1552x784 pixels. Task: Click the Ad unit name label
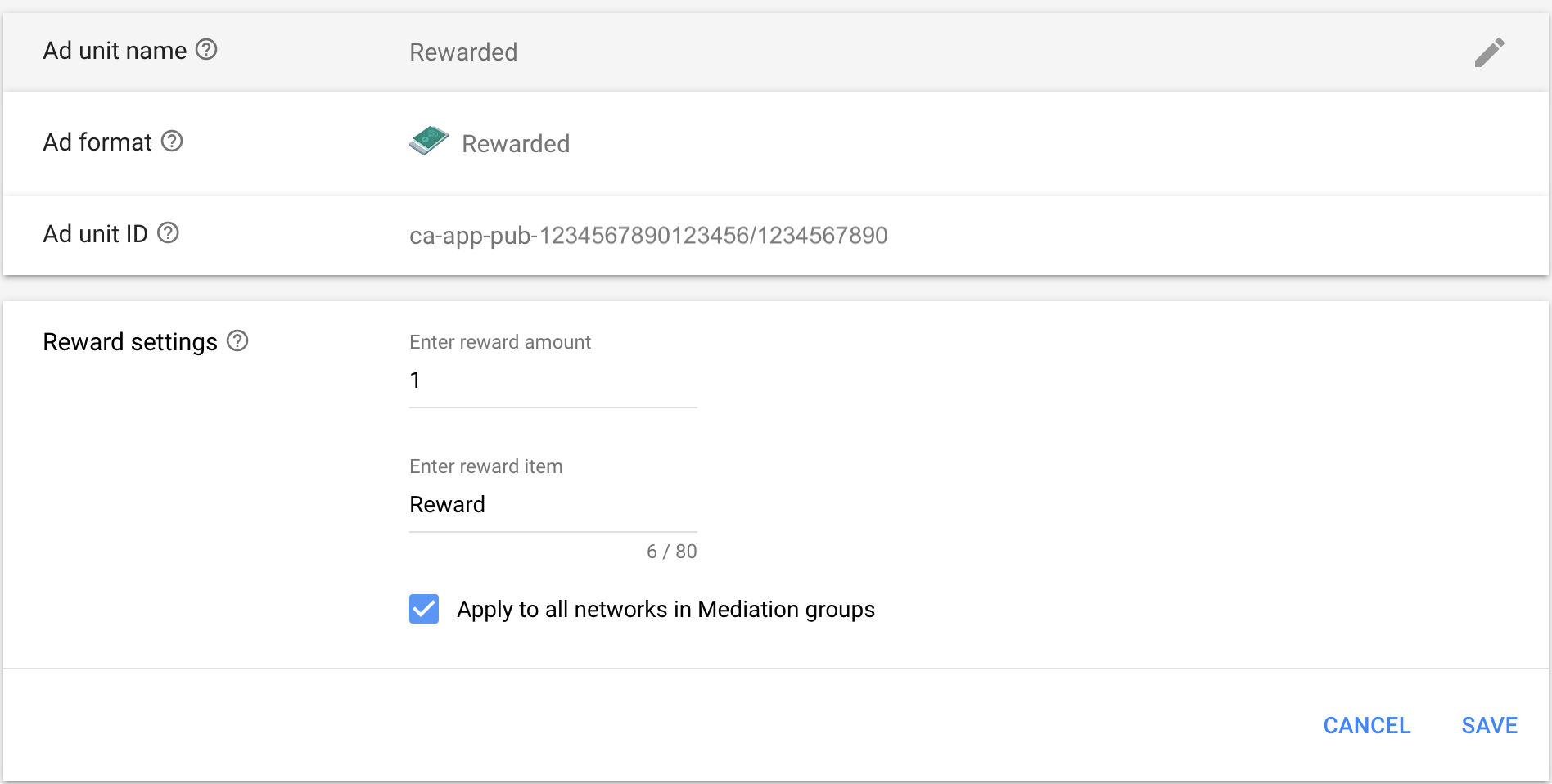115,51
